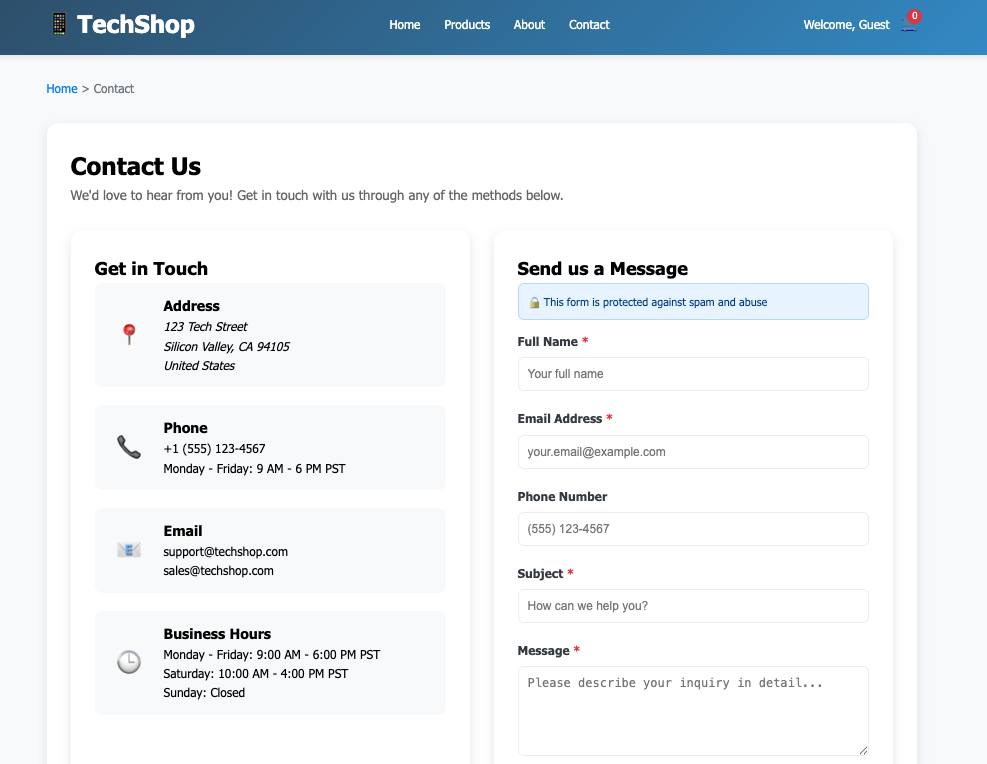Select Contact in the navigation bar
Viewport: 987px width, 764px height.
(x=589, y=25)
